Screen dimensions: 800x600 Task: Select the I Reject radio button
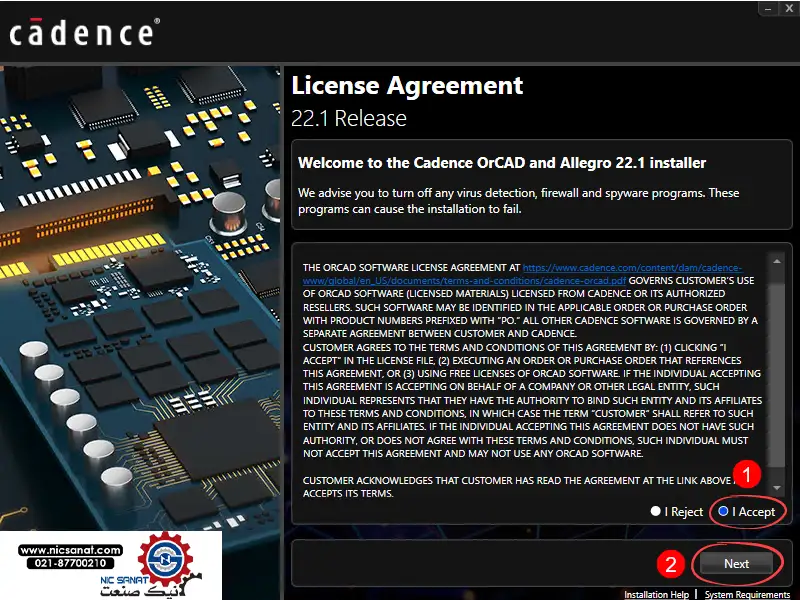tap(656, 511)
